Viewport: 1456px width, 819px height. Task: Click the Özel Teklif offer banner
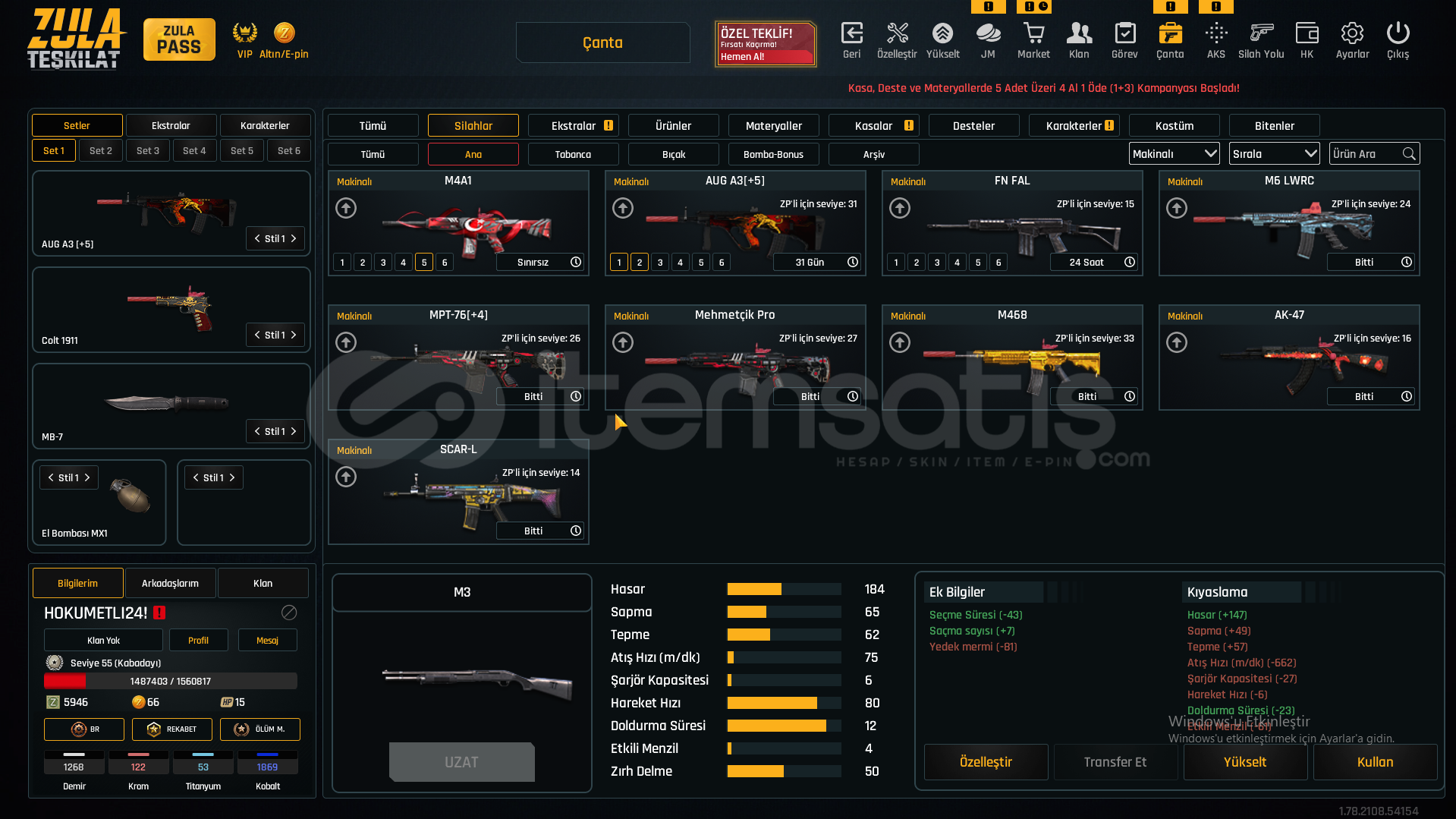(765, 44)
